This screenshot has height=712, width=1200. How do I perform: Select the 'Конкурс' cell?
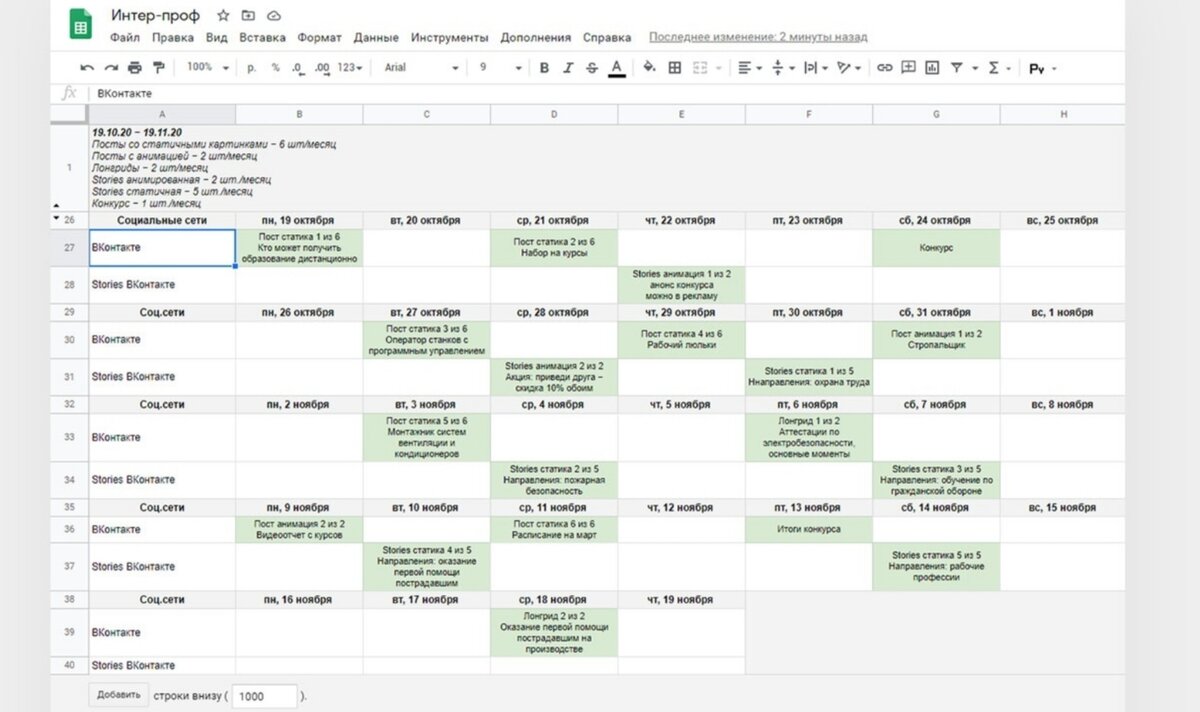pyautogui.click(x=936, y=247)
